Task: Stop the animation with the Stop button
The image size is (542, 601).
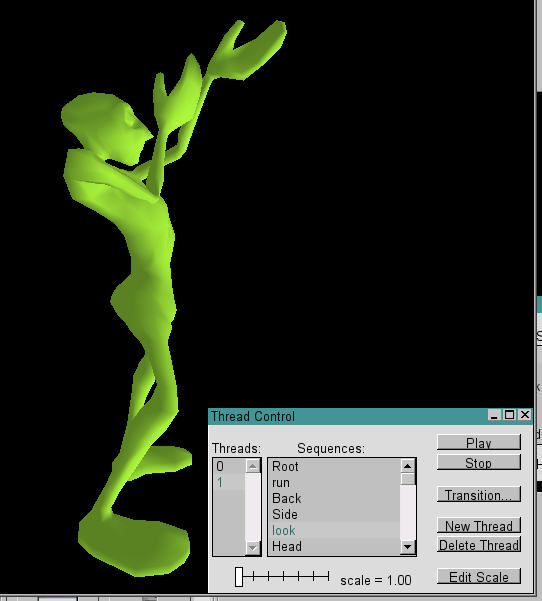Action: [479, 463]
